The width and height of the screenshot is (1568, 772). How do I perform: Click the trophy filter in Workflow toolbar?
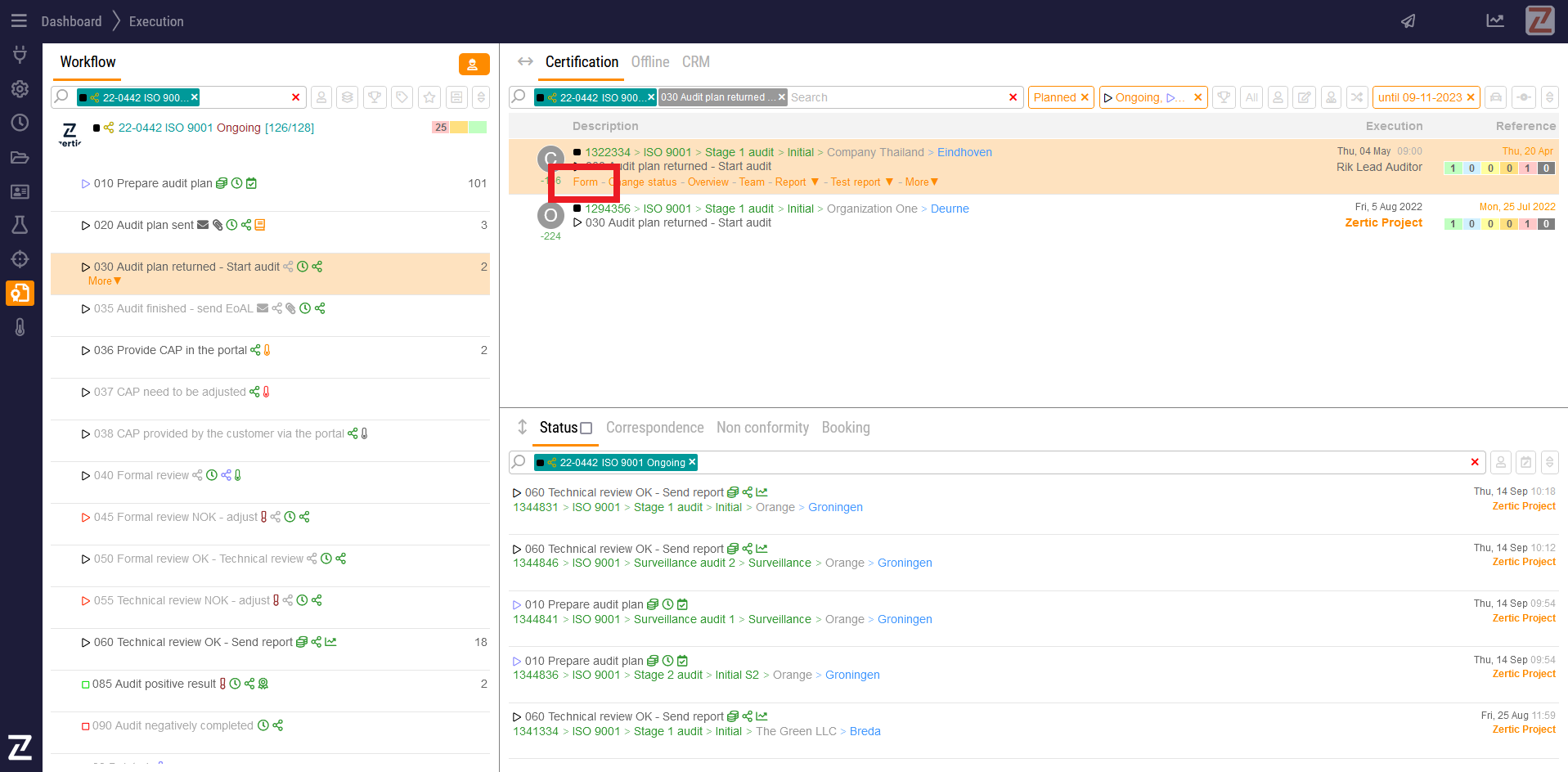click(375, 97)
